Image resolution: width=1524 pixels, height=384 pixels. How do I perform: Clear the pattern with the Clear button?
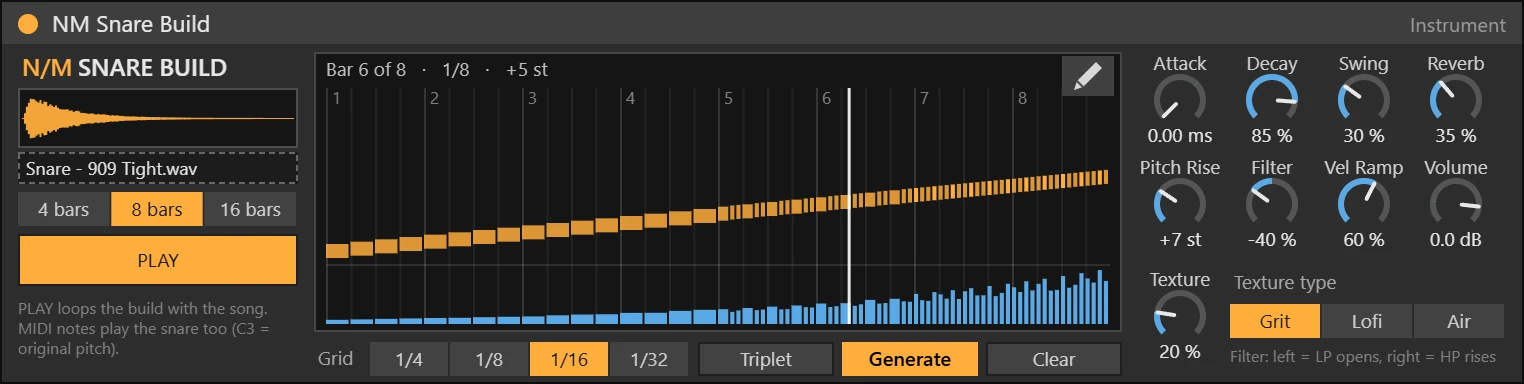click(1054, 360)
